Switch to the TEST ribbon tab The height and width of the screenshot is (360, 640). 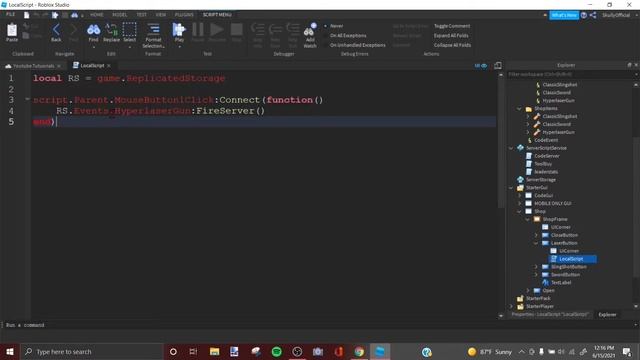point(142,15)
